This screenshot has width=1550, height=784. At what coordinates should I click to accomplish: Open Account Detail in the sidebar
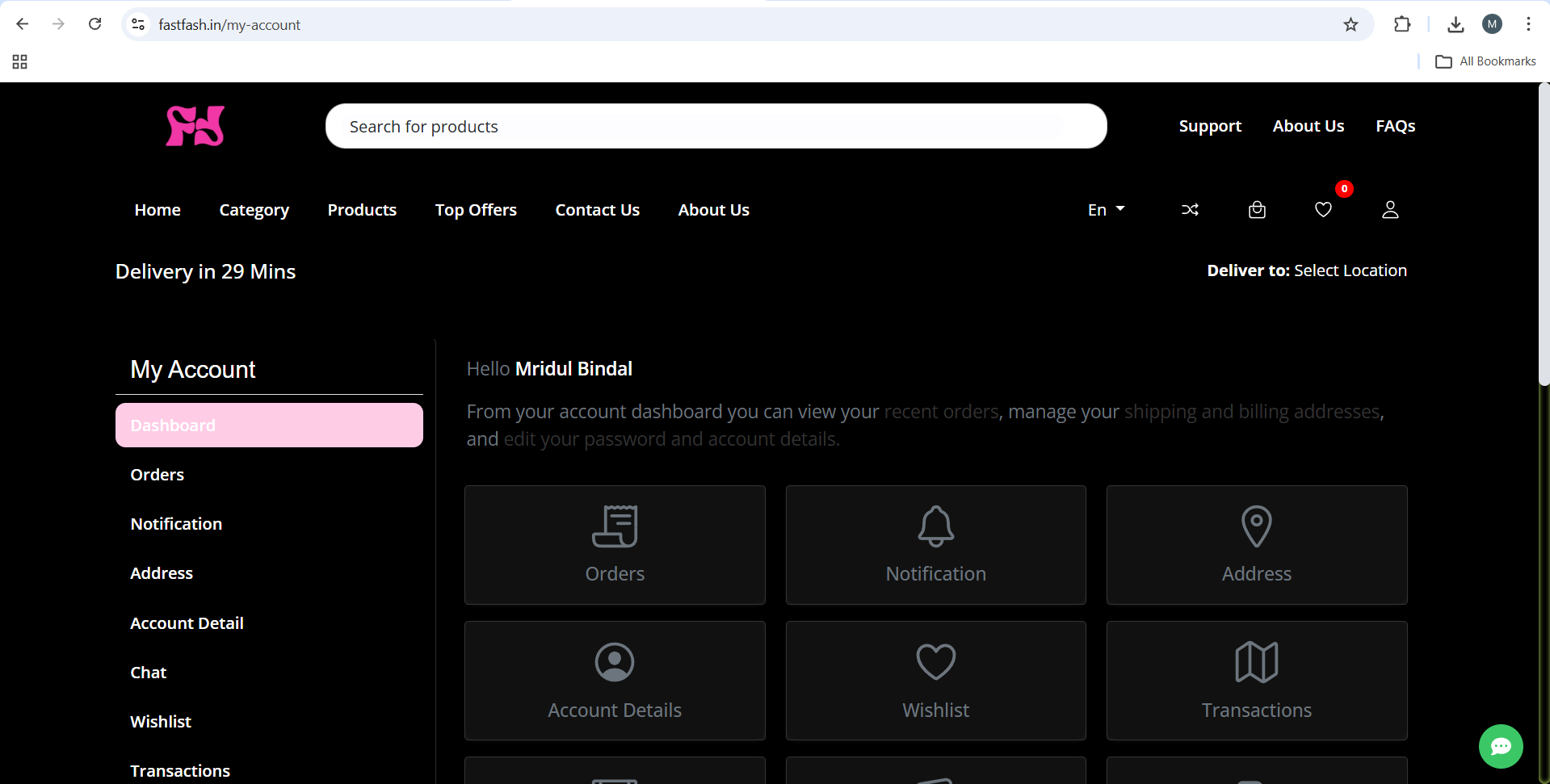click(x=187, y=623)
